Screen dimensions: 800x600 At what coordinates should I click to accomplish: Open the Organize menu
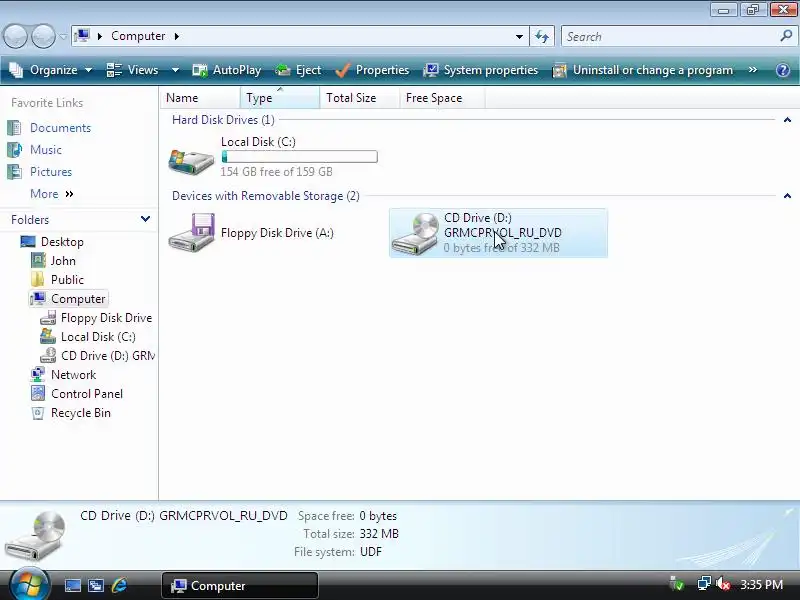coord(51,70)
